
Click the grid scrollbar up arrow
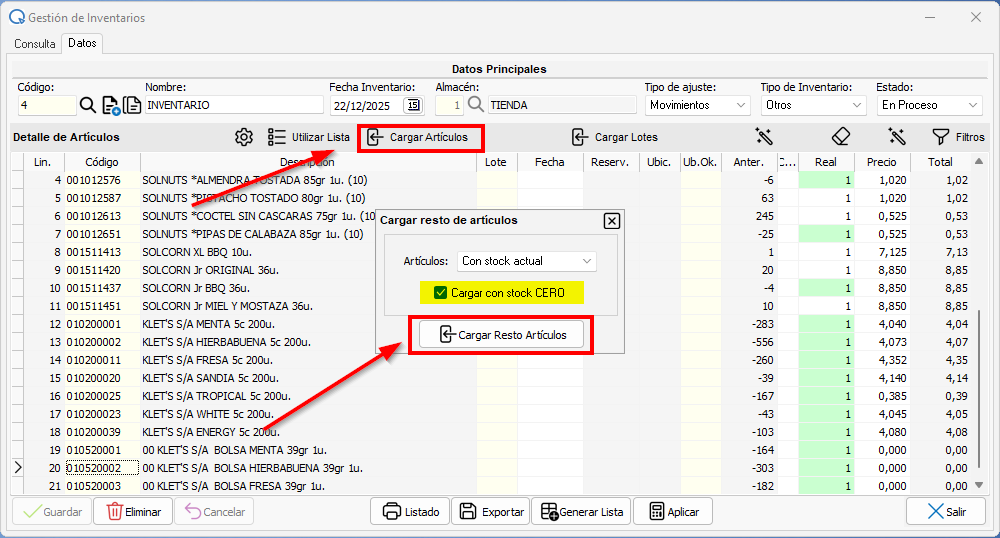[980, 161]
